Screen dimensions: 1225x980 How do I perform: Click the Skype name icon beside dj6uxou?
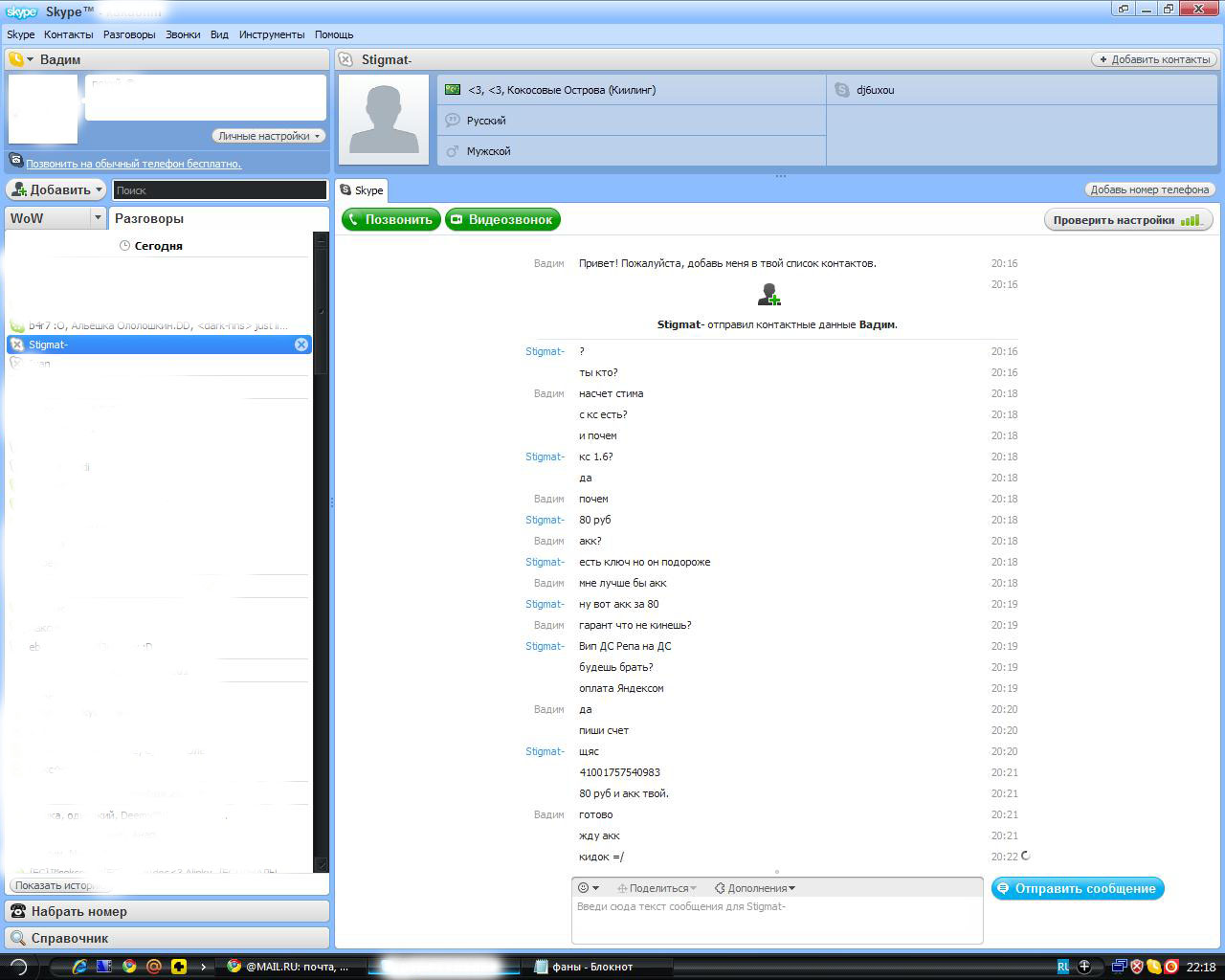click(842, 90)
